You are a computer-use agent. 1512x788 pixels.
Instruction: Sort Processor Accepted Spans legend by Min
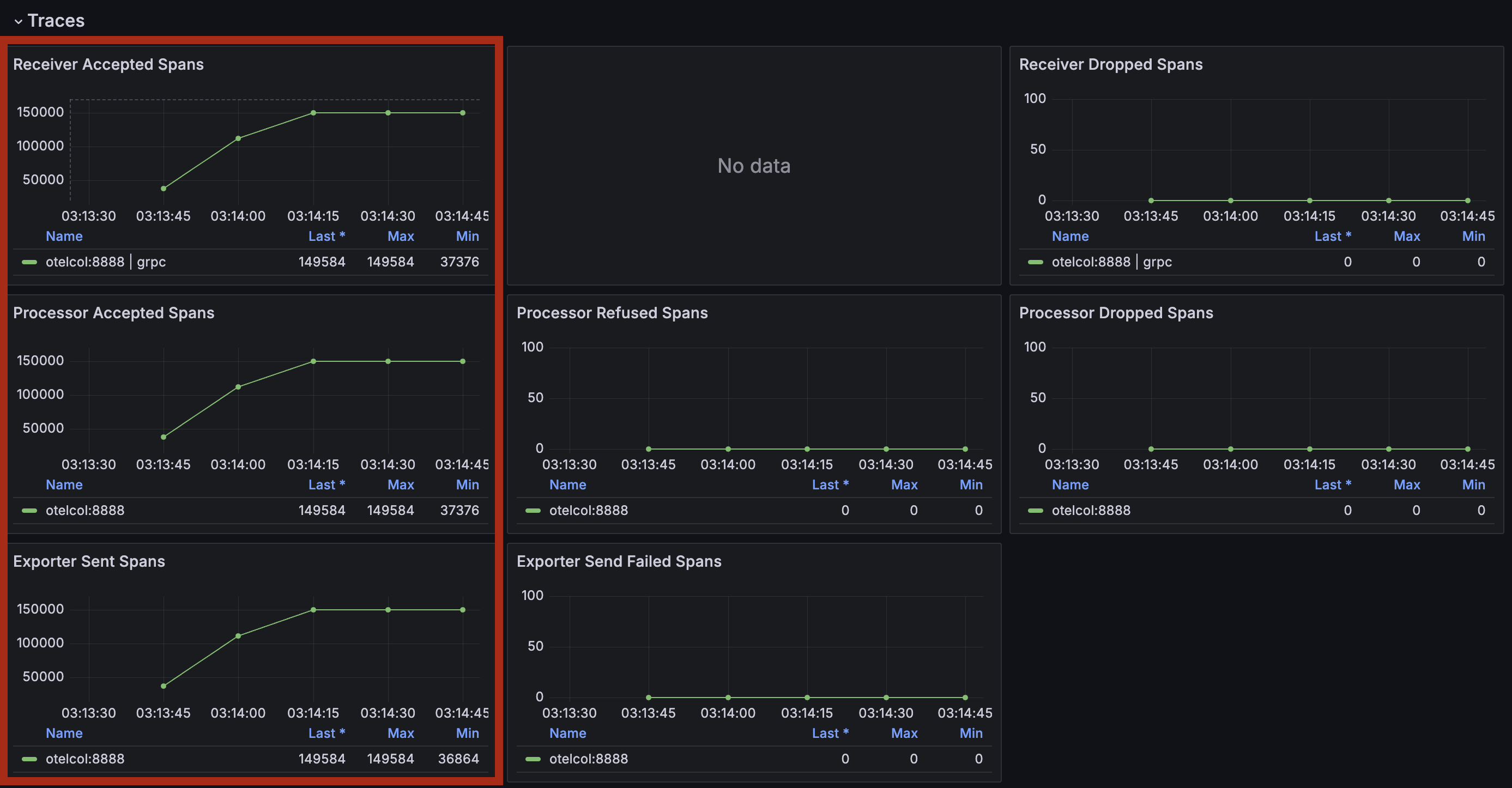point(468,484)
